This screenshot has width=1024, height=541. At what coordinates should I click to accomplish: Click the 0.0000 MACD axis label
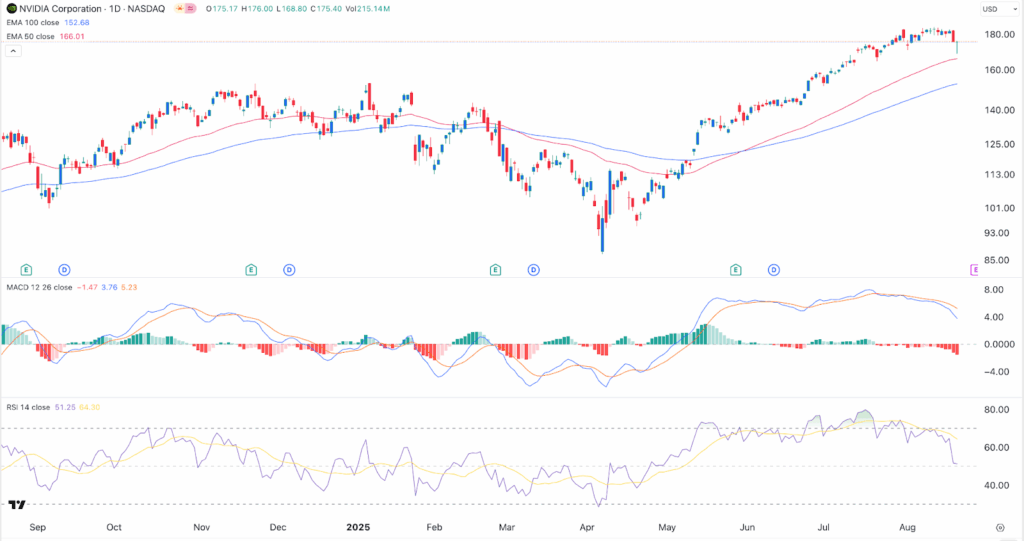999,344
